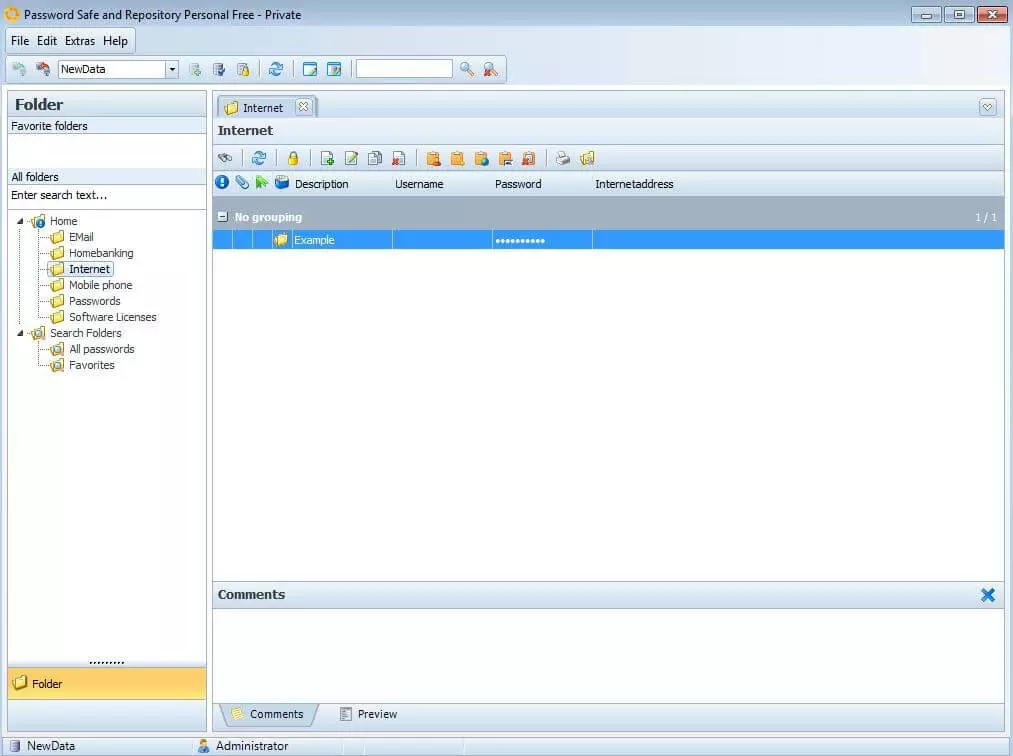The height and width of the screenshot is (756, 1013).
Task: Click the edit record icon with pencil
Action: point(351,158)
